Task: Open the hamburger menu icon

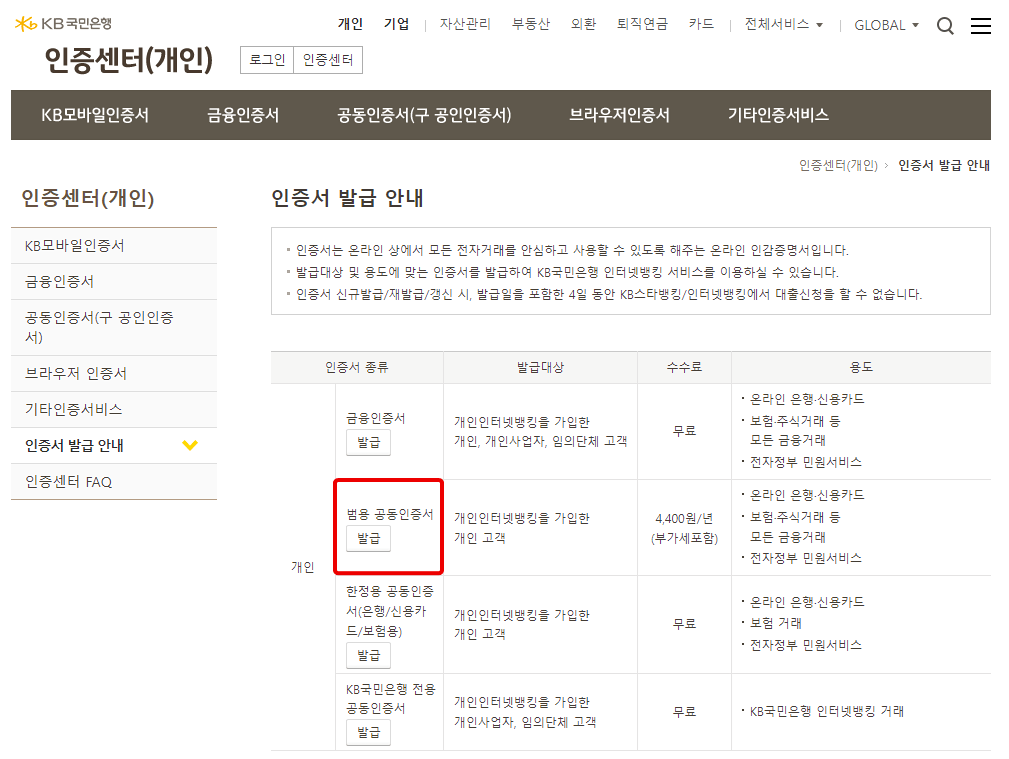Action: (x=981, y=26)
